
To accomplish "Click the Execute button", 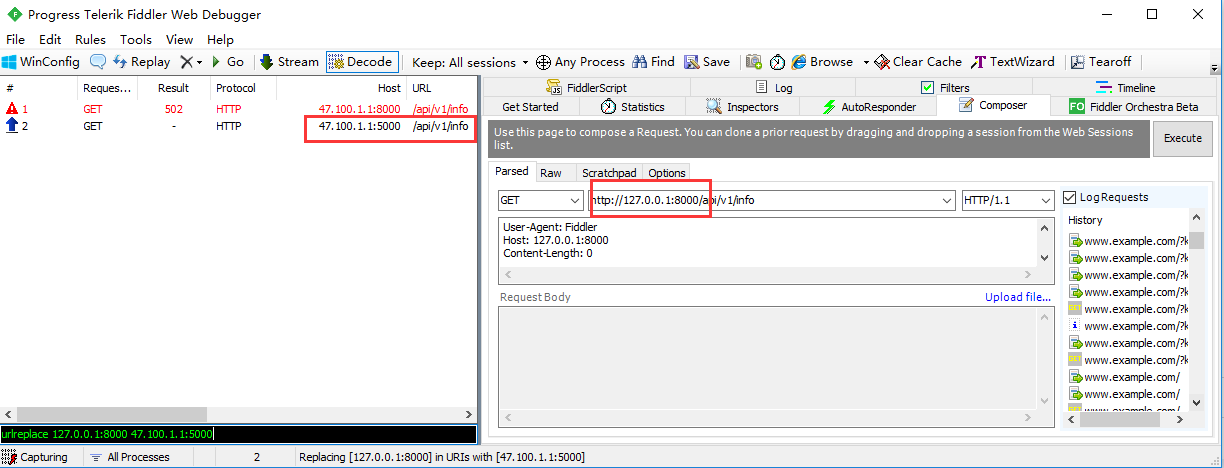I will (1183, 139).
